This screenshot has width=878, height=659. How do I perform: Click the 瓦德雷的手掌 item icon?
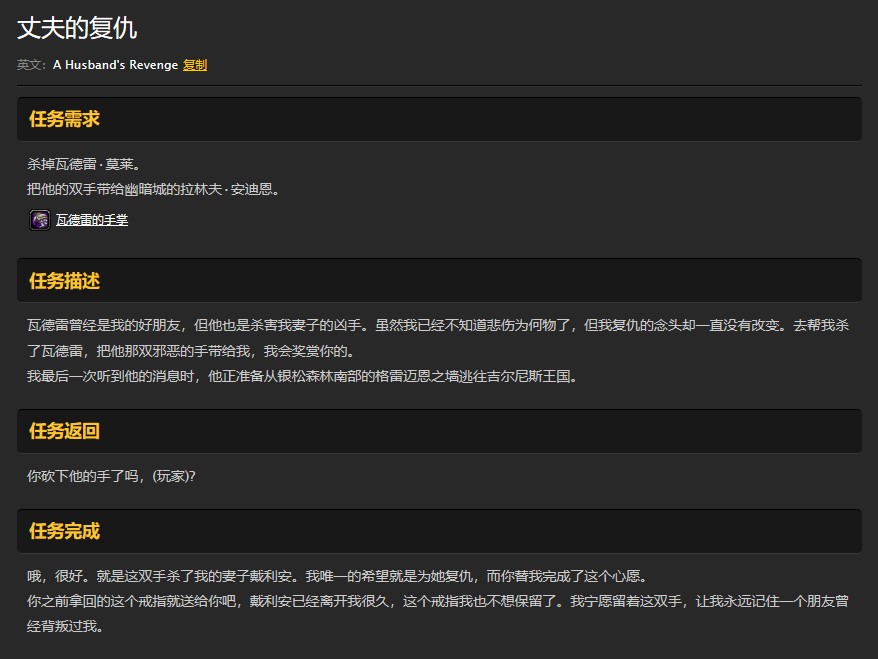[40, 220]
